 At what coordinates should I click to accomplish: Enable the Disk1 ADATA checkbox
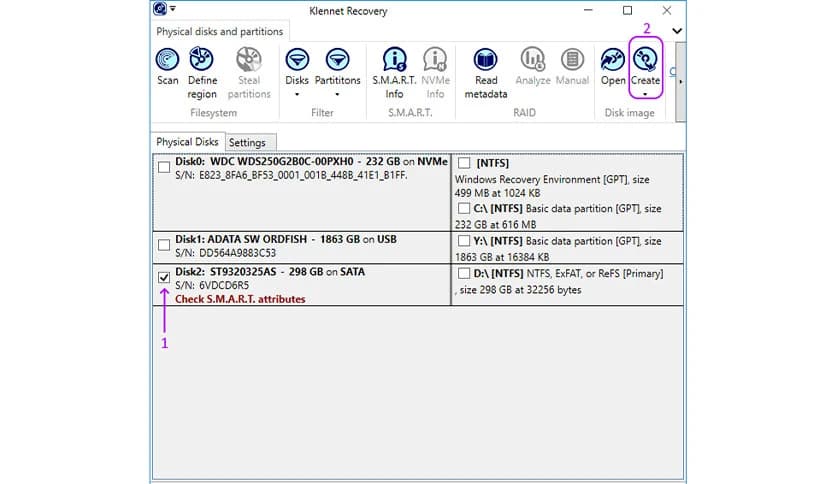164,244
